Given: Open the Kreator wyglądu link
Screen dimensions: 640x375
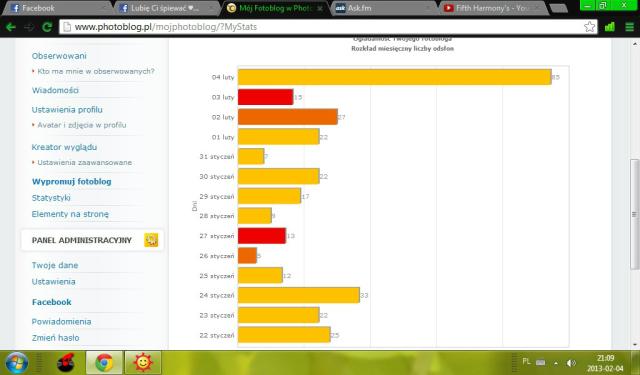Looking at the screenshot, I should click(64, 147).
